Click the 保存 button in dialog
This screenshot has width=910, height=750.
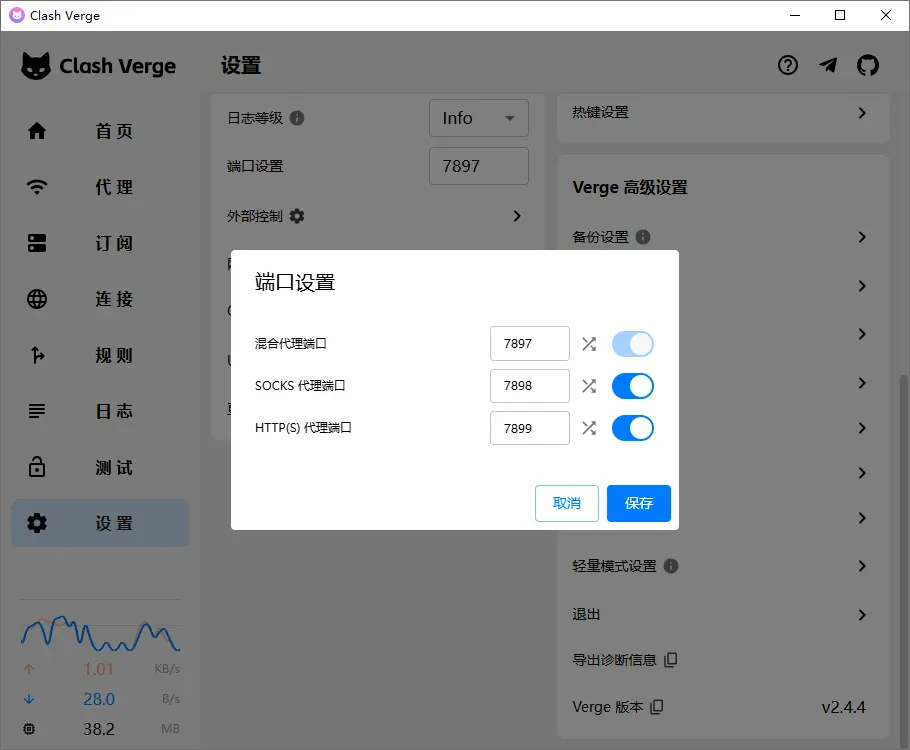tap(638, 503)
